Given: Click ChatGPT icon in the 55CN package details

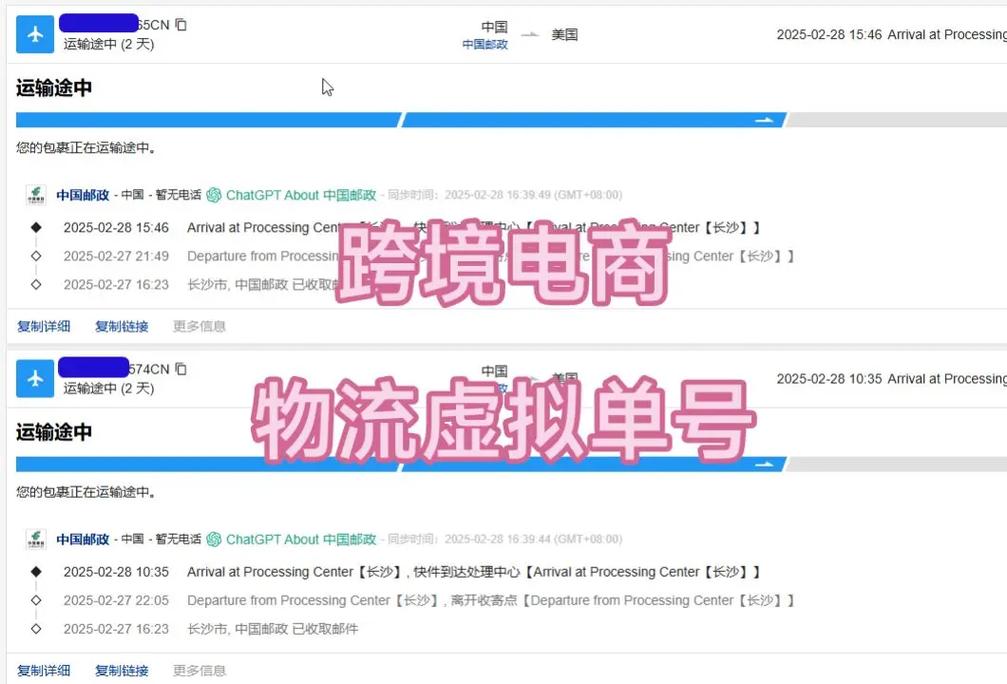Looking at the screenshot, I should pyautogui.click(x=214, y=195).
